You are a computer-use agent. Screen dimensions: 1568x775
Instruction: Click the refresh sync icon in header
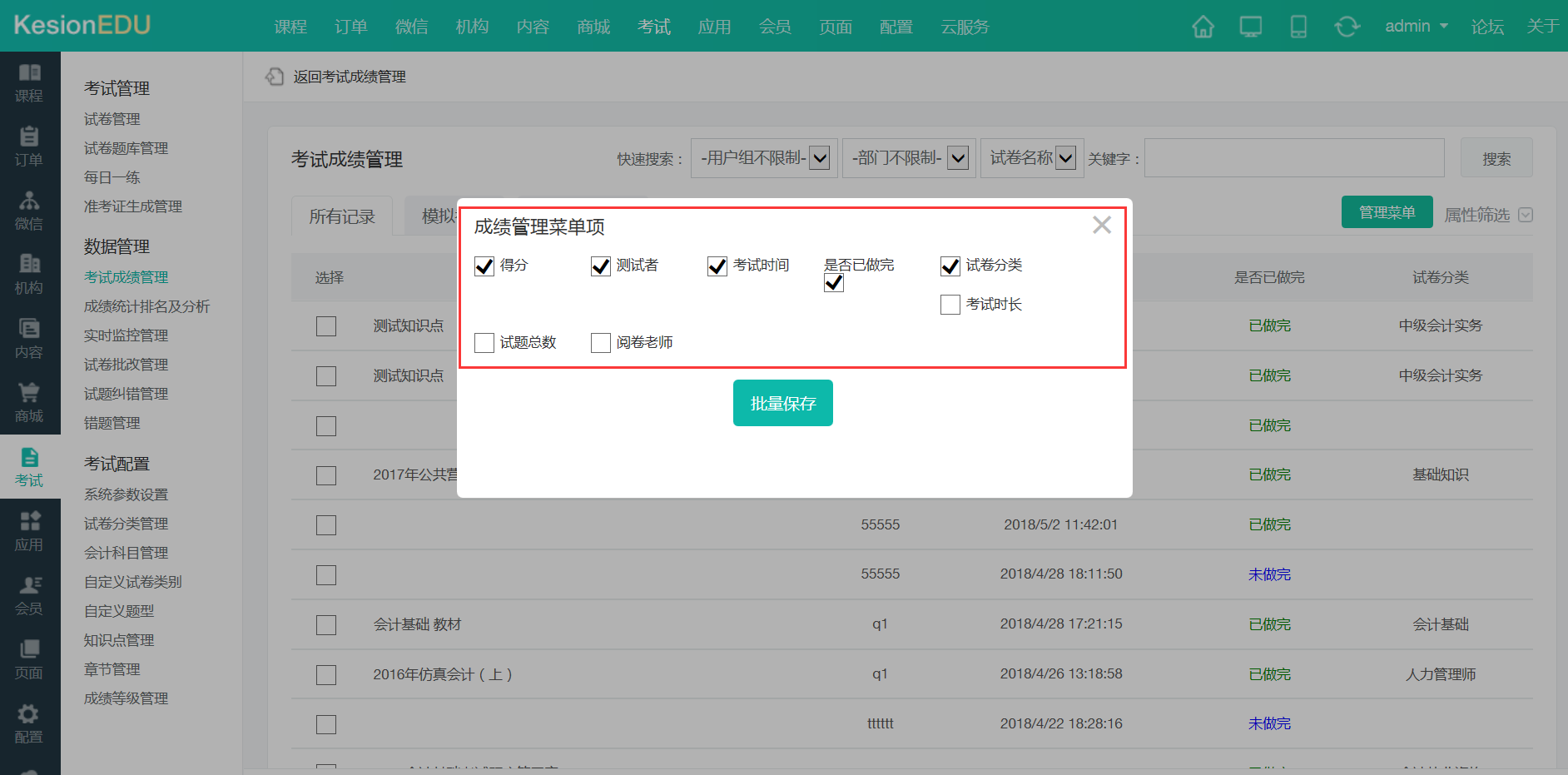[1347, 27]
